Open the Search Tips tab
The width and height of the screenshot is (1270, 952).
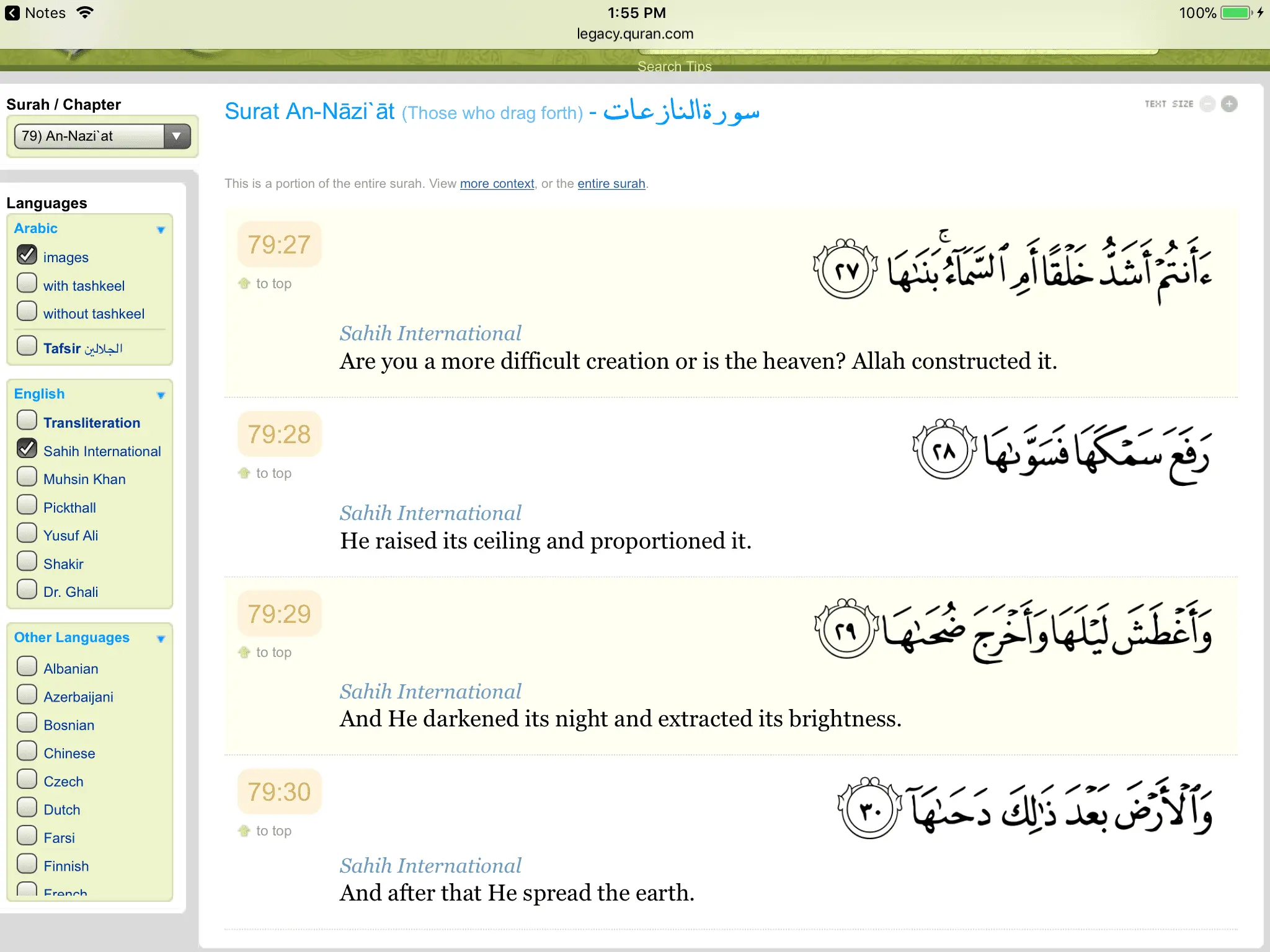pos(674,66)
